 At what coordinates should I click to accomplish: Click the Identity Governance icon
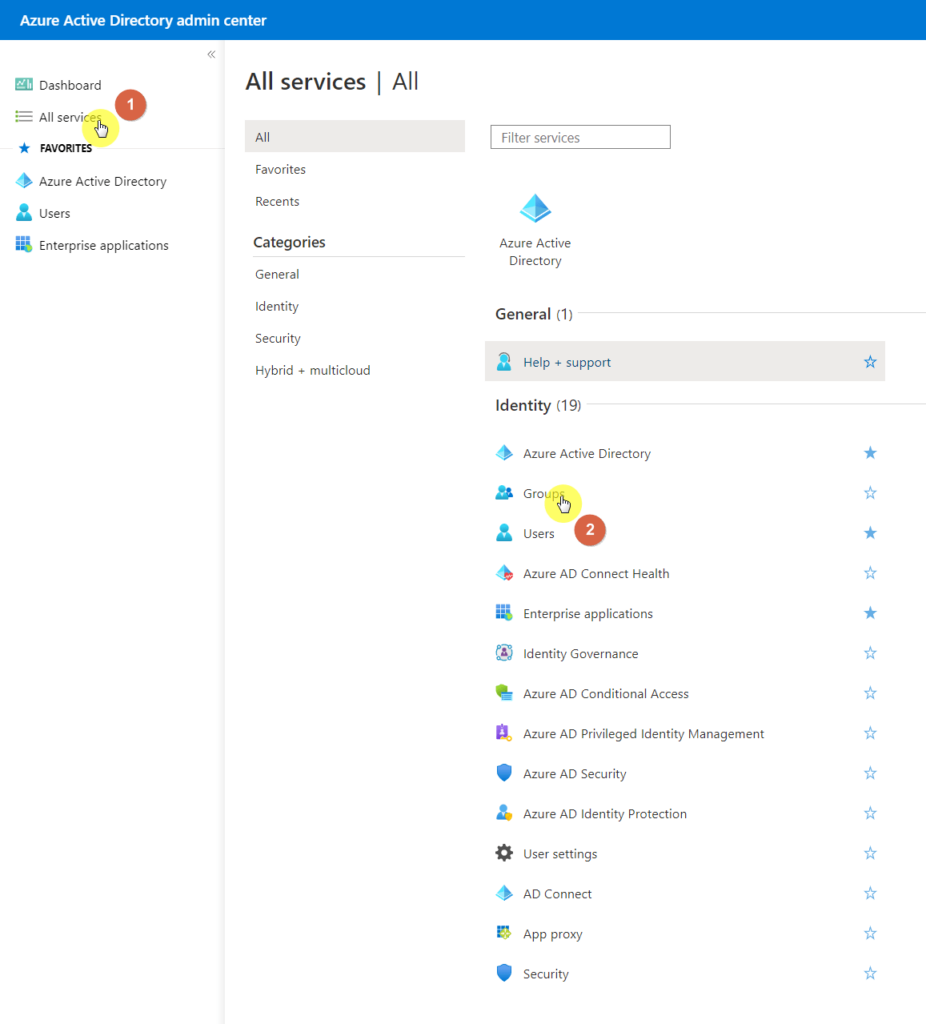pos(504,653)
